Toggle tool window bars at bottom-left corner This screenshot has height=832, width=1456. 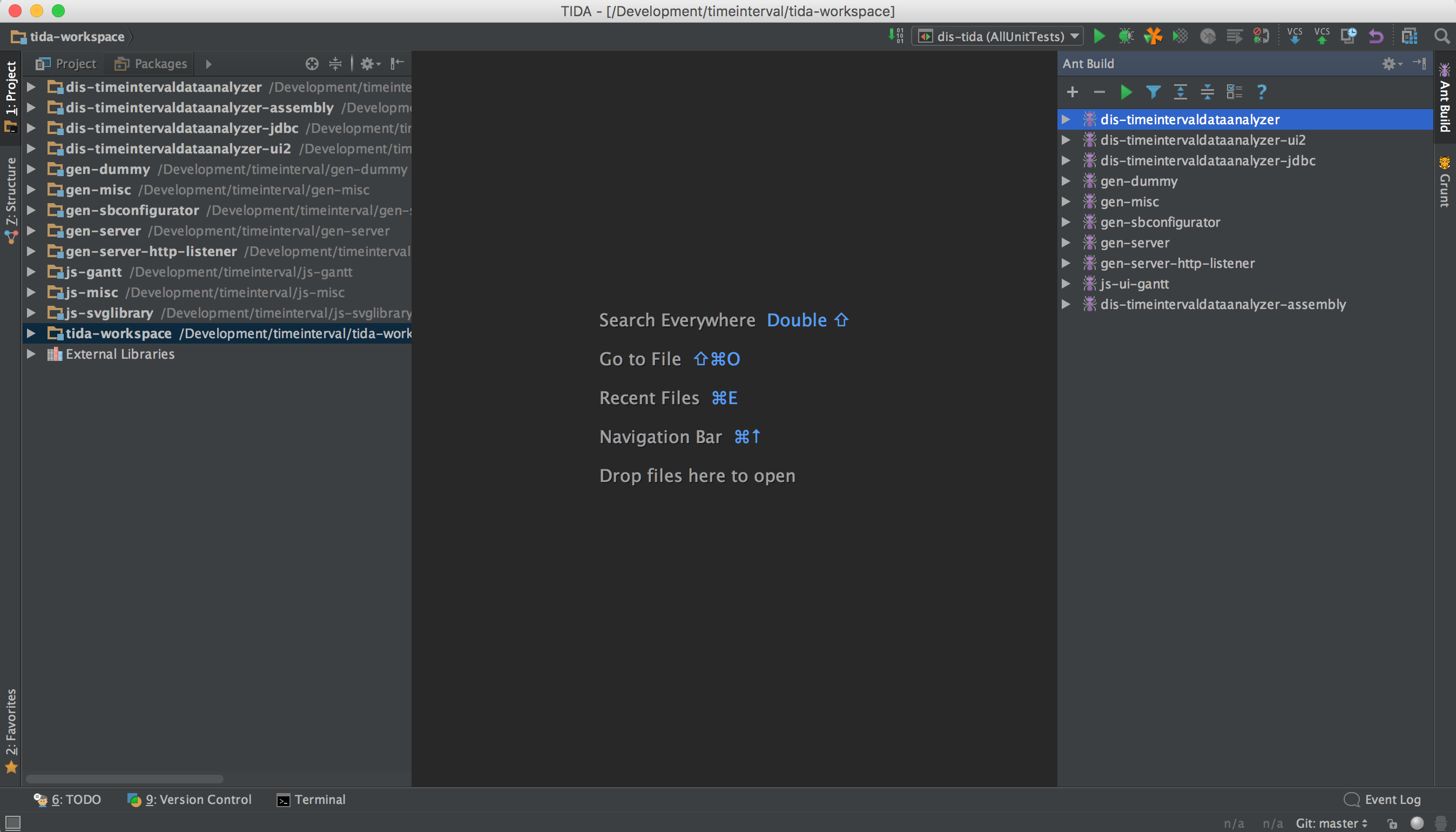12,823
